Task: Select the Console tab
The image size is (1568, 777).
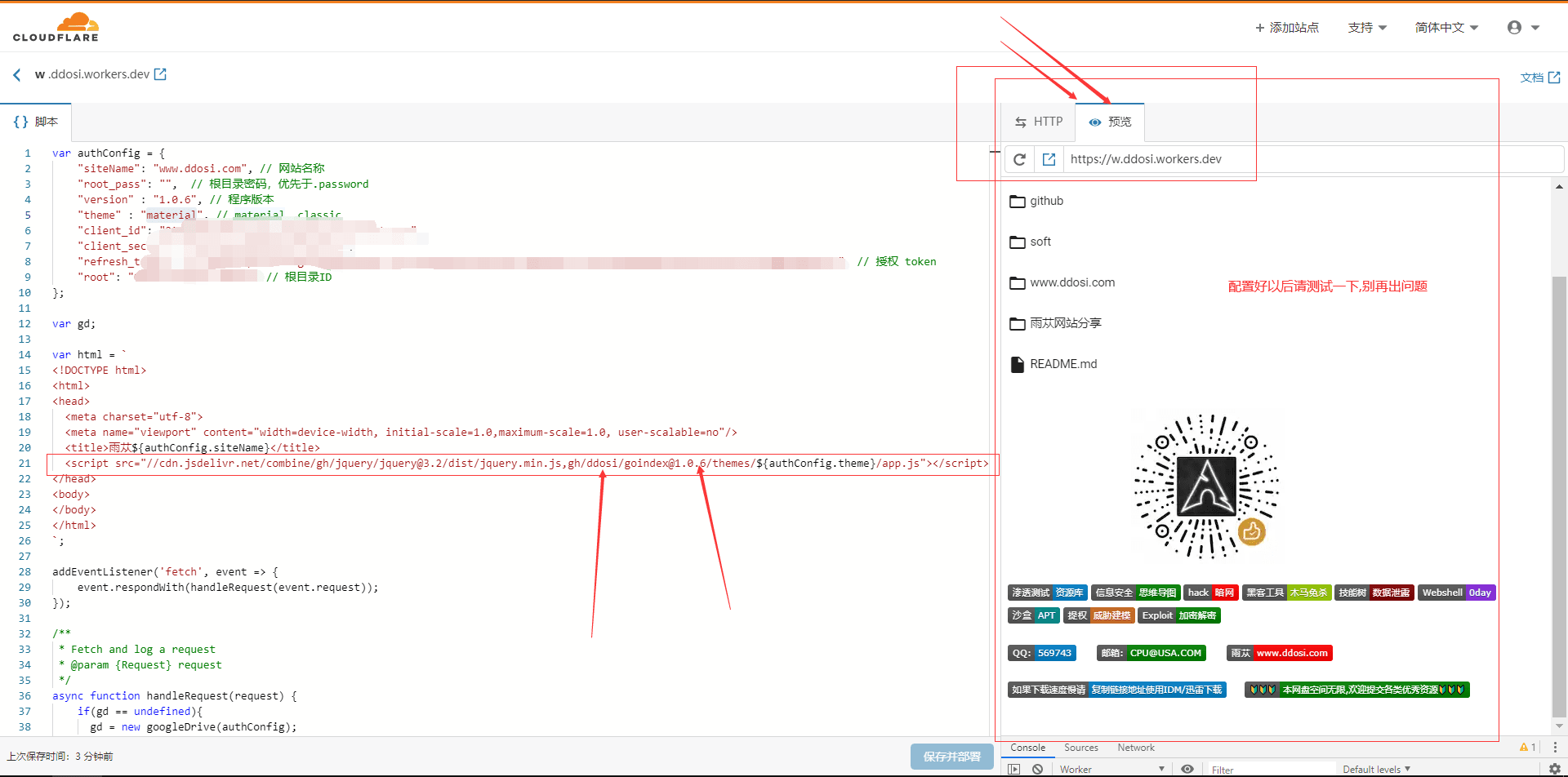Action: click(1027, 747)
